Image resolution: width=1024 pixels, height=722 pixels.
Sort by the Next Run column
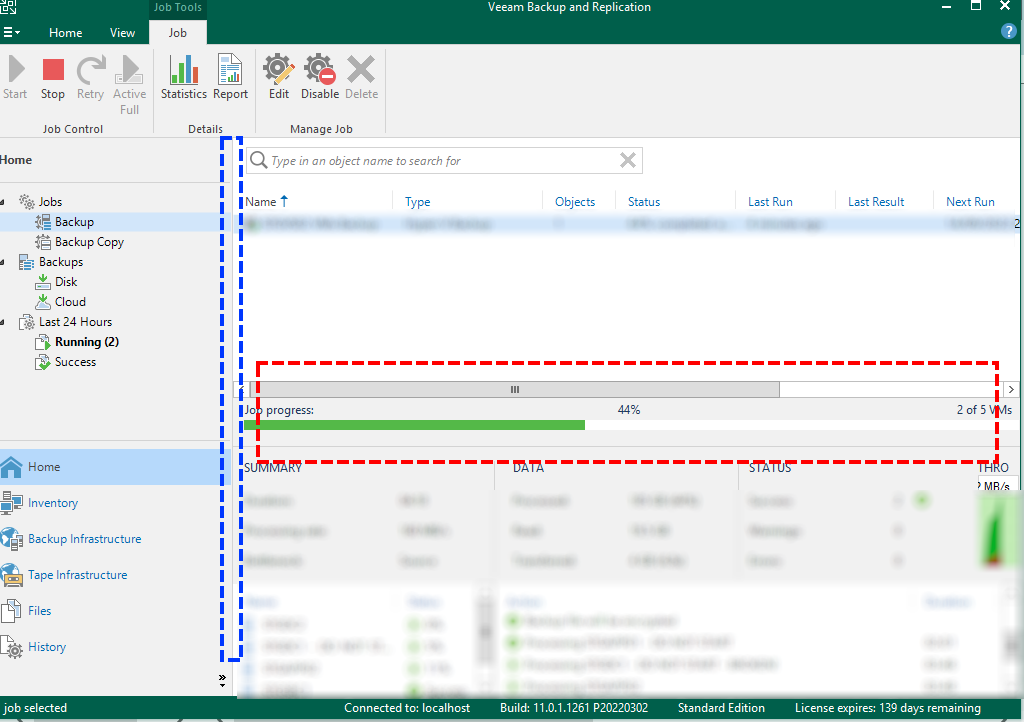(x=970, y=202)
